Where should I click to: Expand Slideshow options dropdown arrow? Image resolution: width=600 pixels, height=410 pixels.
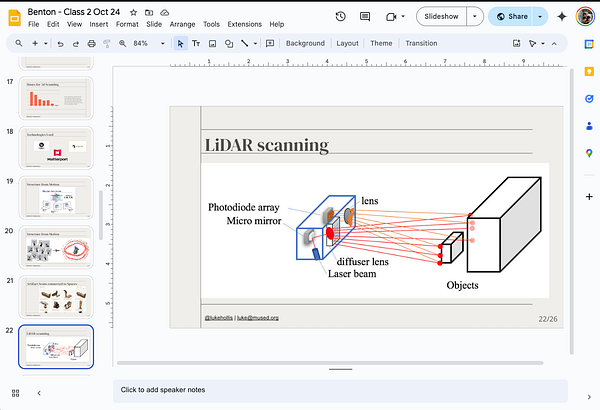pos(474,16)
